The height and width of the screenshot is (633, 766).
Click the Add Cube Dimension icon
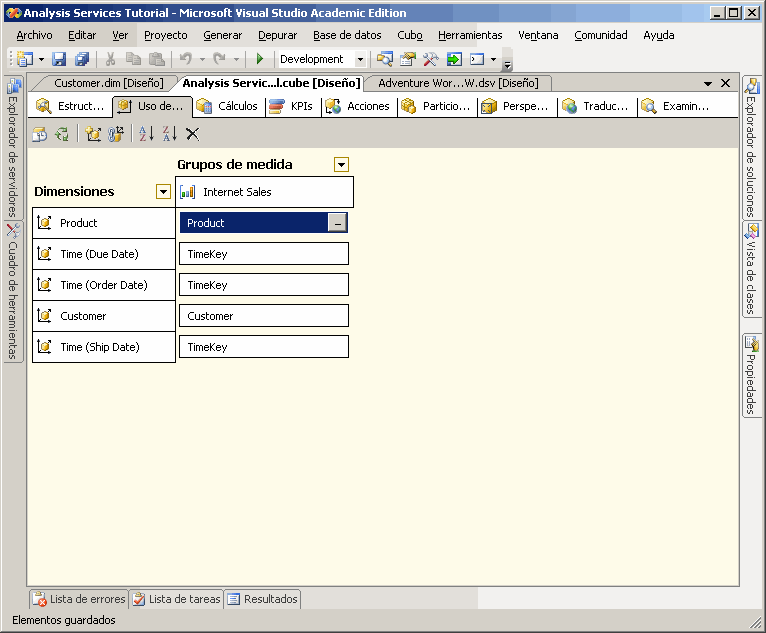[x=93, y=134]
